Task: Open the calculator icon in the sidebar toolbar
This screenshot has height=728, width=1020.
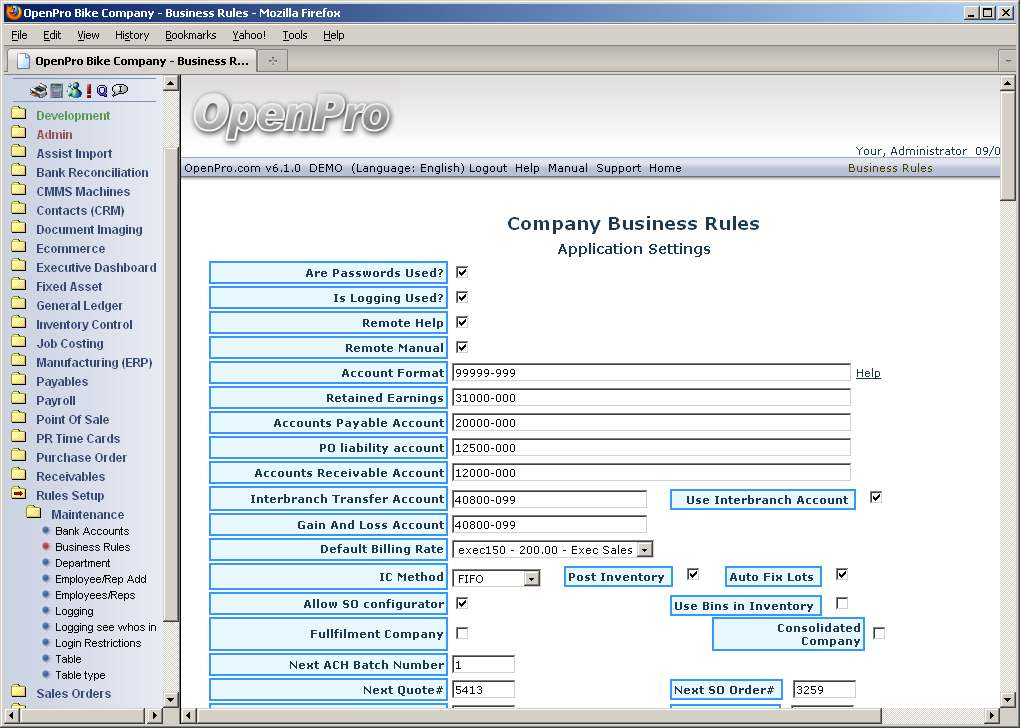Action: [57, 91]
